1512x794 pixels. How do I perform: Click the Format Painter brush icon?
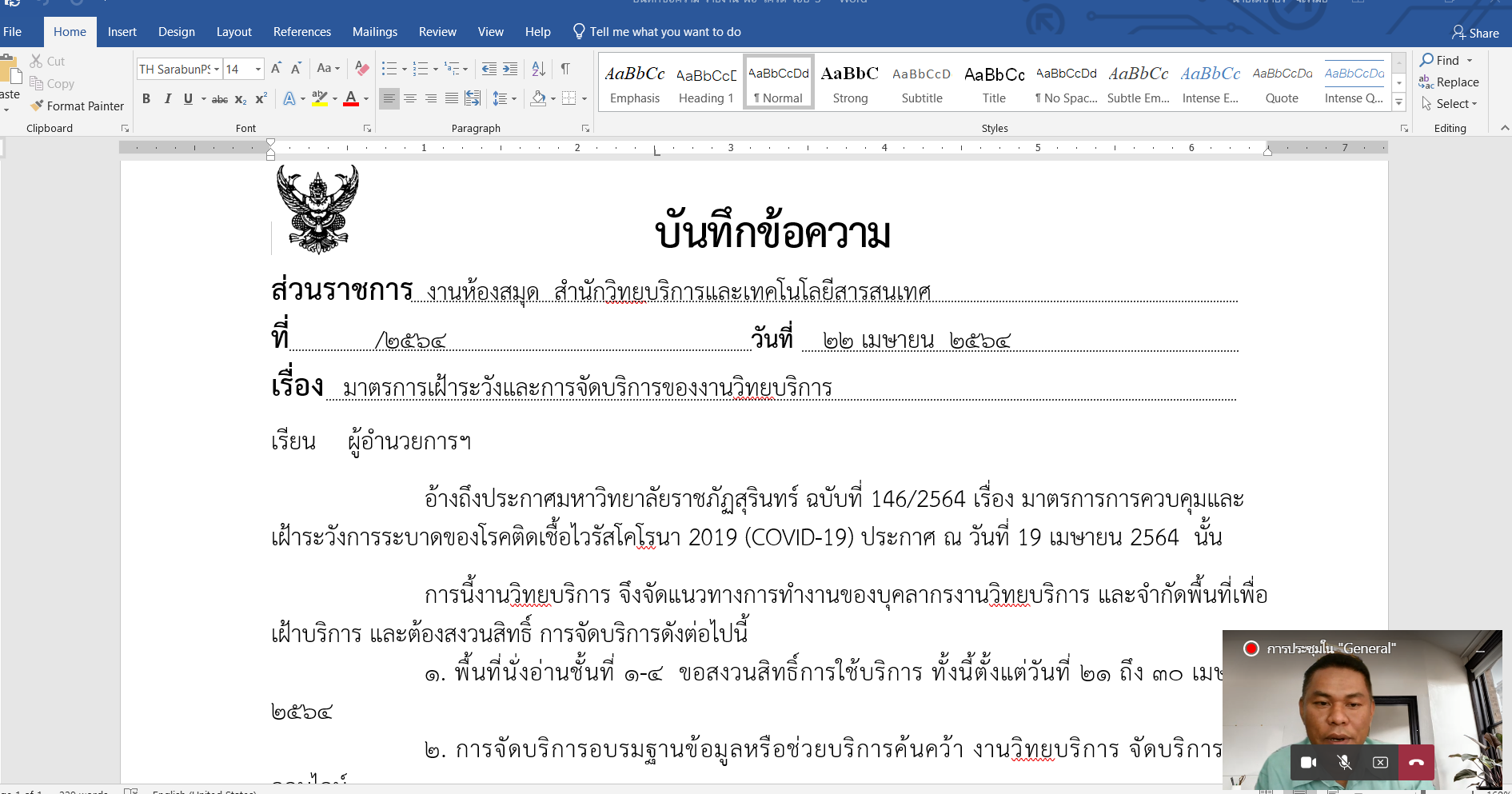coord(37,106)
